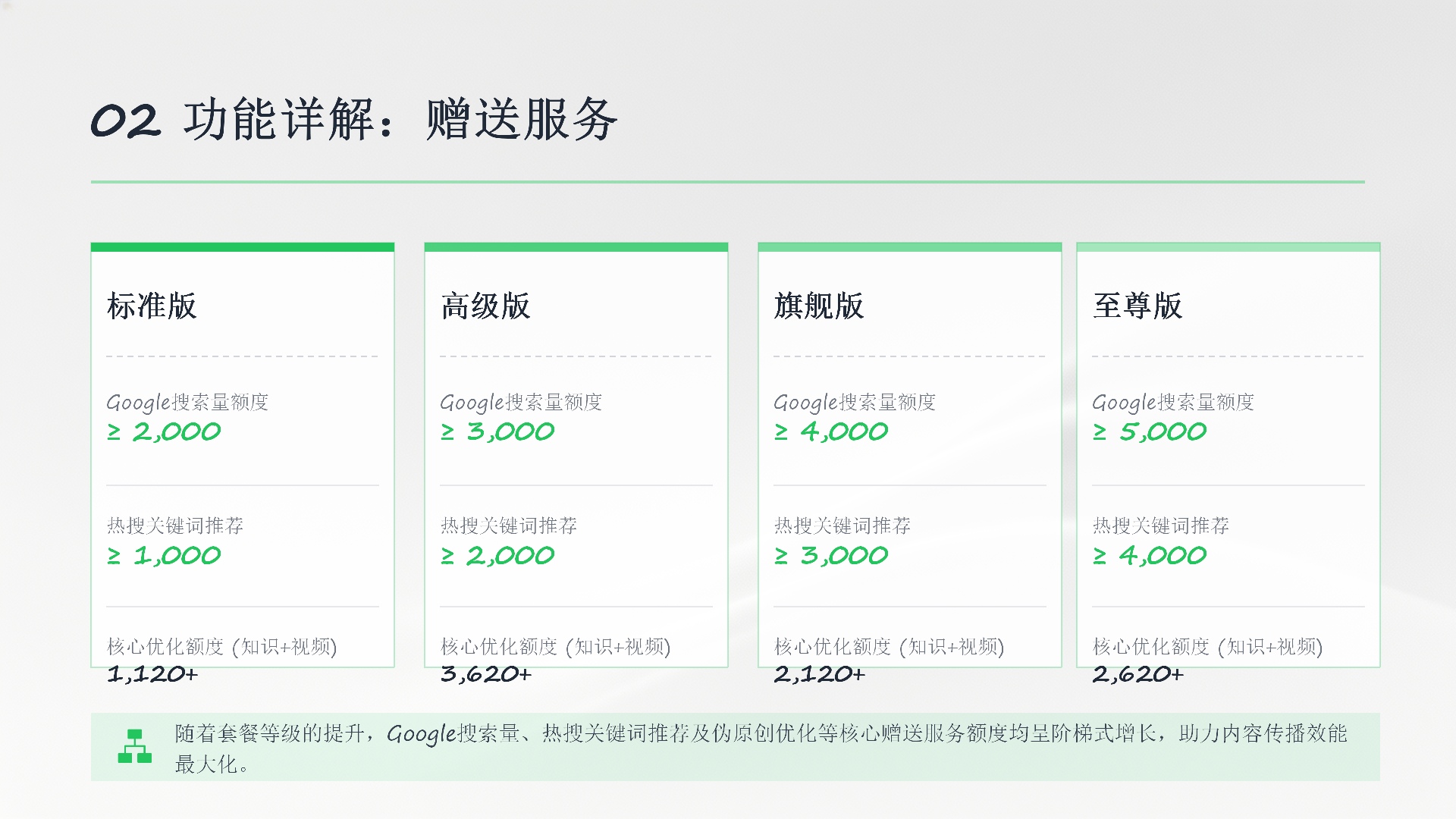
Task: Select the 旗舰版 card heading
Action: point(819,306)
